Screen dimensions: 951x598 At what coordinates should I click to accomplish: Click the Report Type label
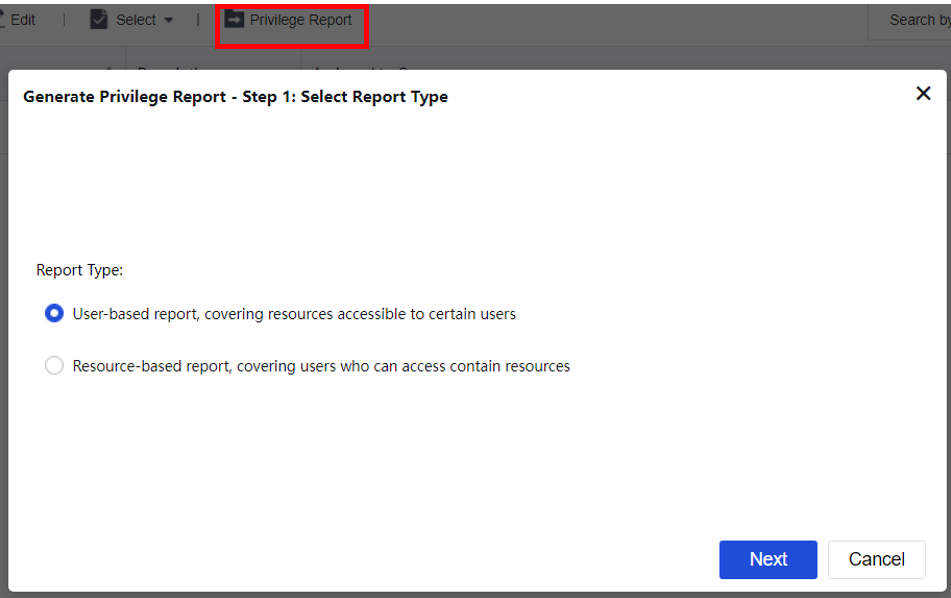(x=79, y=270)
